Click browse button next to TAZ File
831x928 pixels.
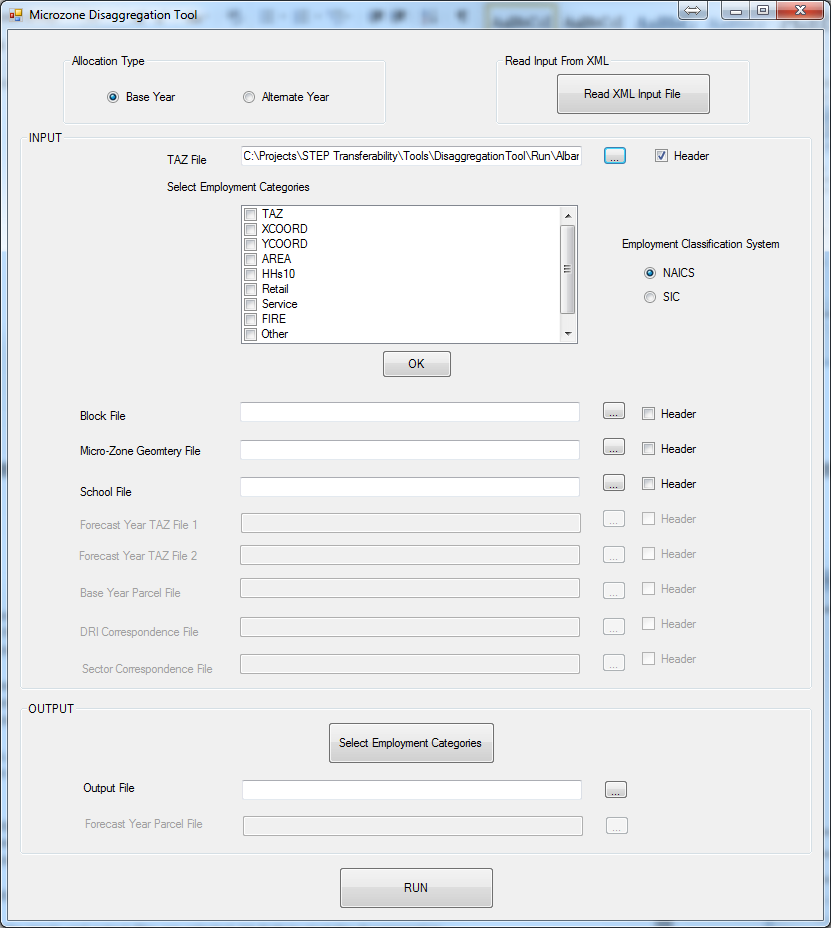pyautogui.click(x=615, y=156)
